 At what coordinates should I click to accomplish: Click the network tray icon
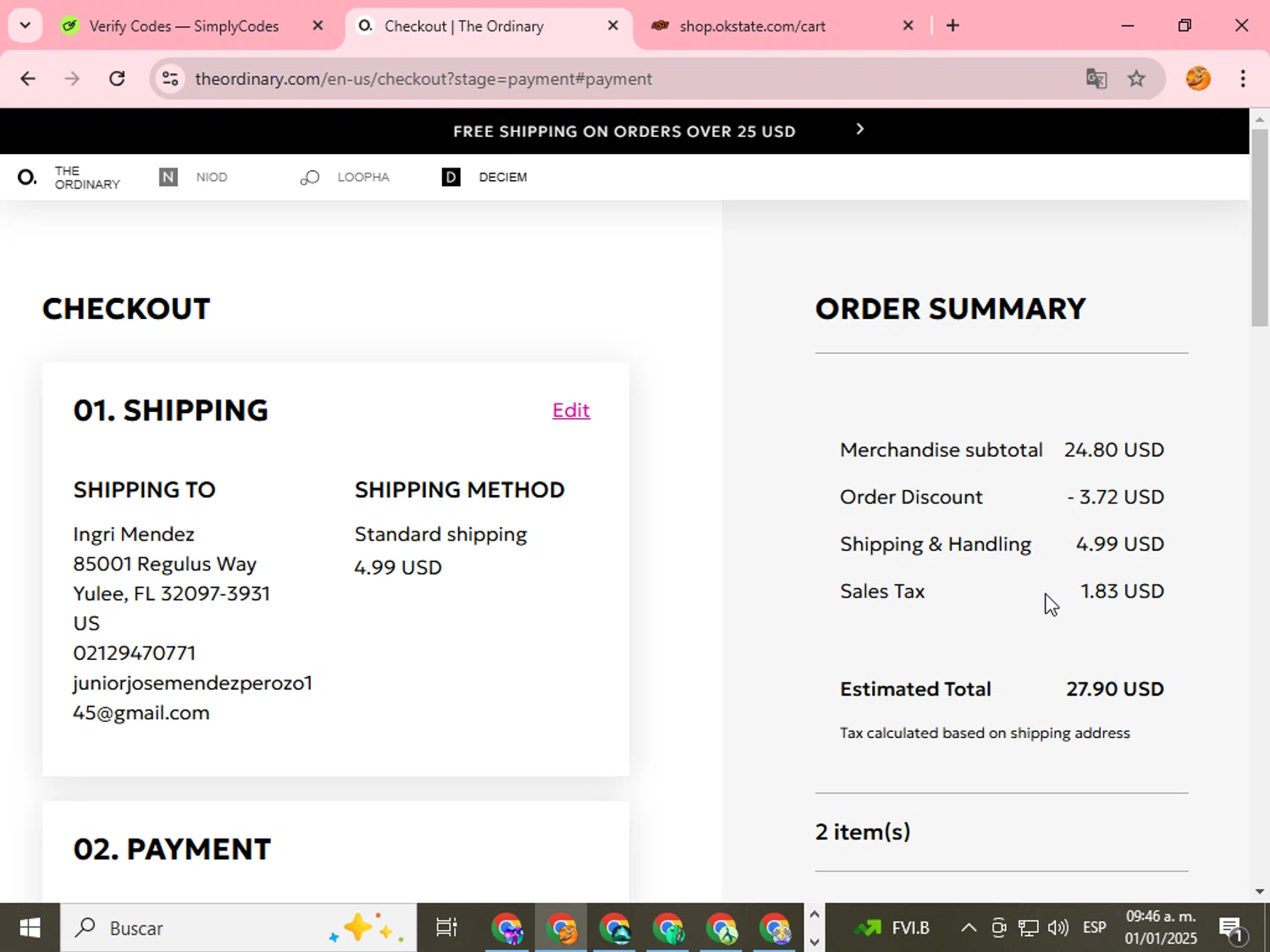[x=1028, y=928]
